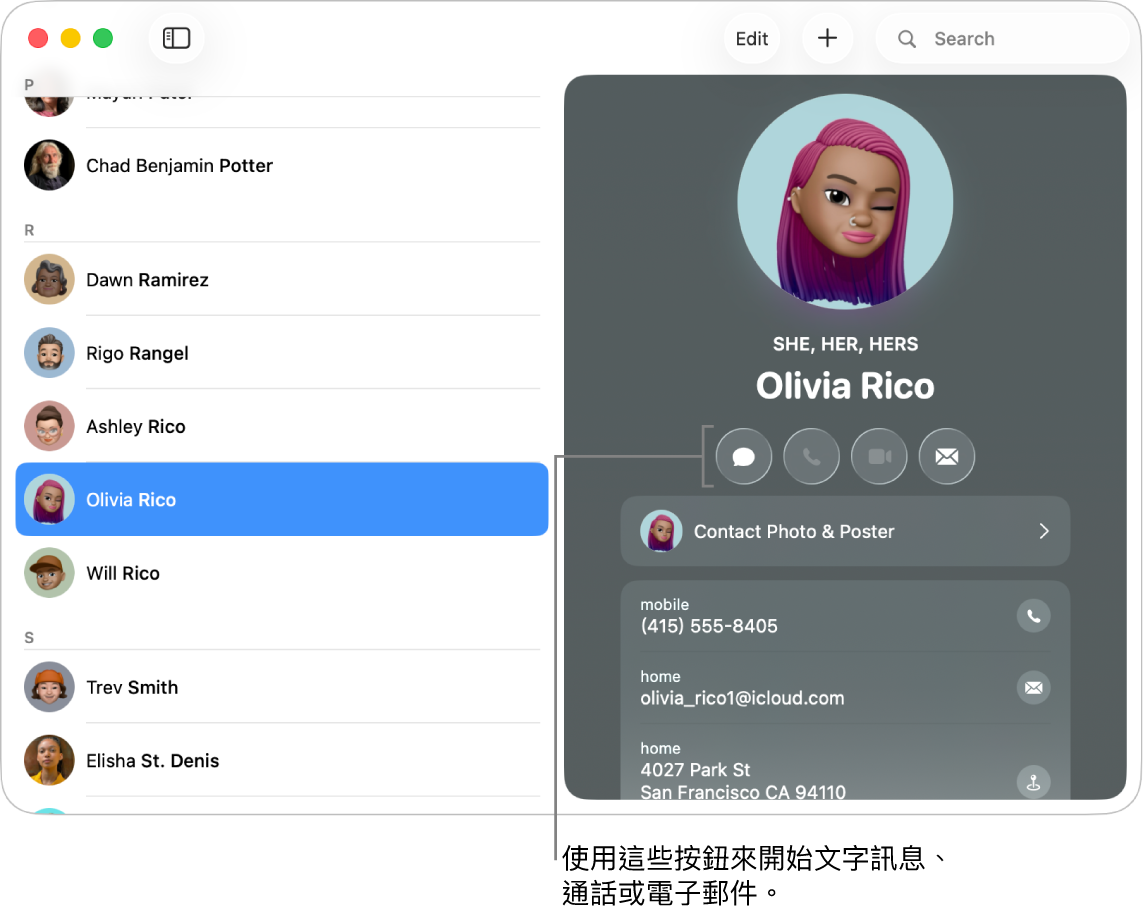Click the FaceTime video action button
1146x915 pixels.
click(879, 457)
